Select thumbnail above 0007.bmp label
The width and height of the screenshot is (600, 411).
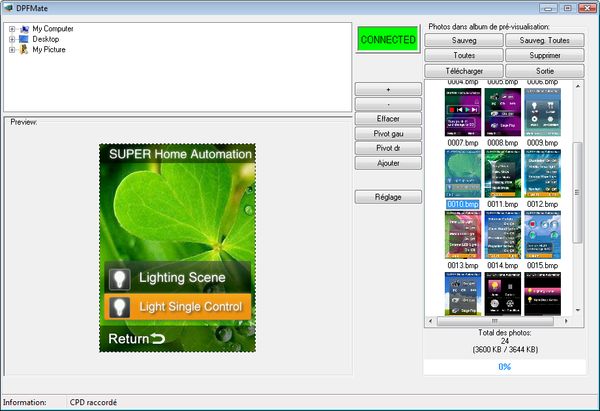(463, 112)
